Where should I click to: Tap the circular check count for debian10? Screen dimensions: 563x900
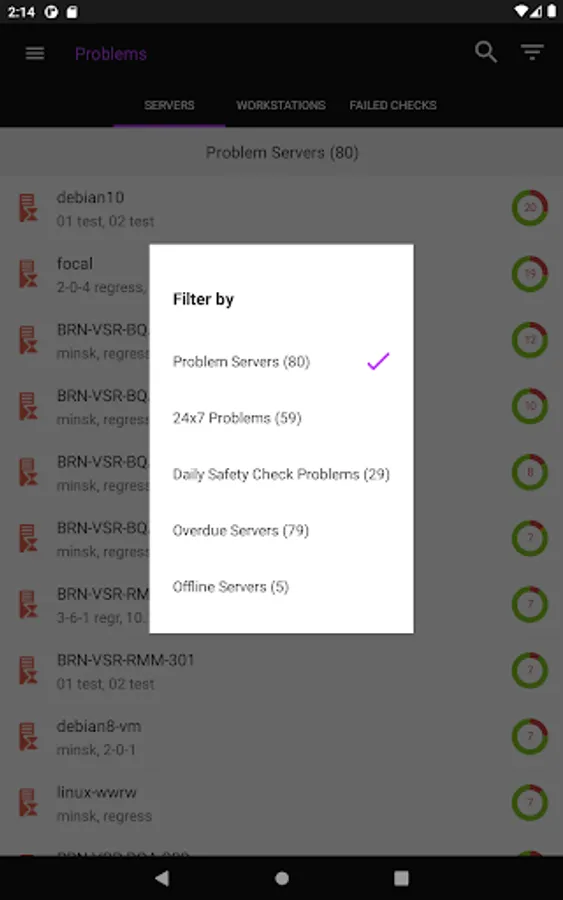(x=529, y=208)
